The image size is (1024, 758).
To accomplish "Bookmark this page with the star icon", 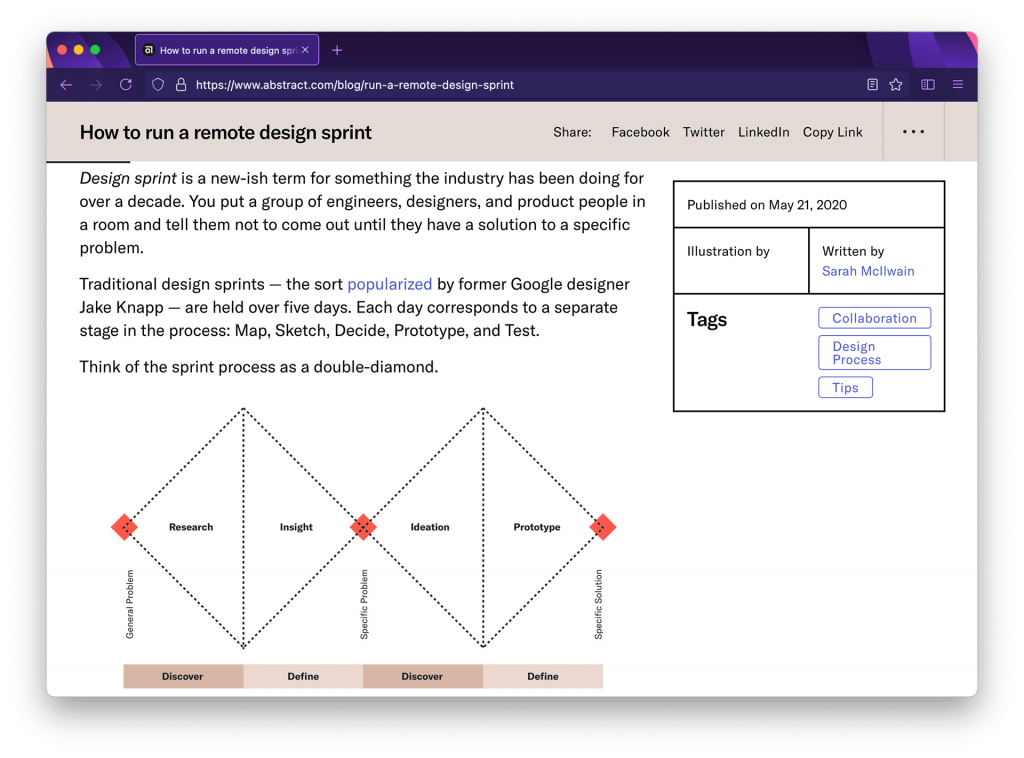I will tap(896, 84).
